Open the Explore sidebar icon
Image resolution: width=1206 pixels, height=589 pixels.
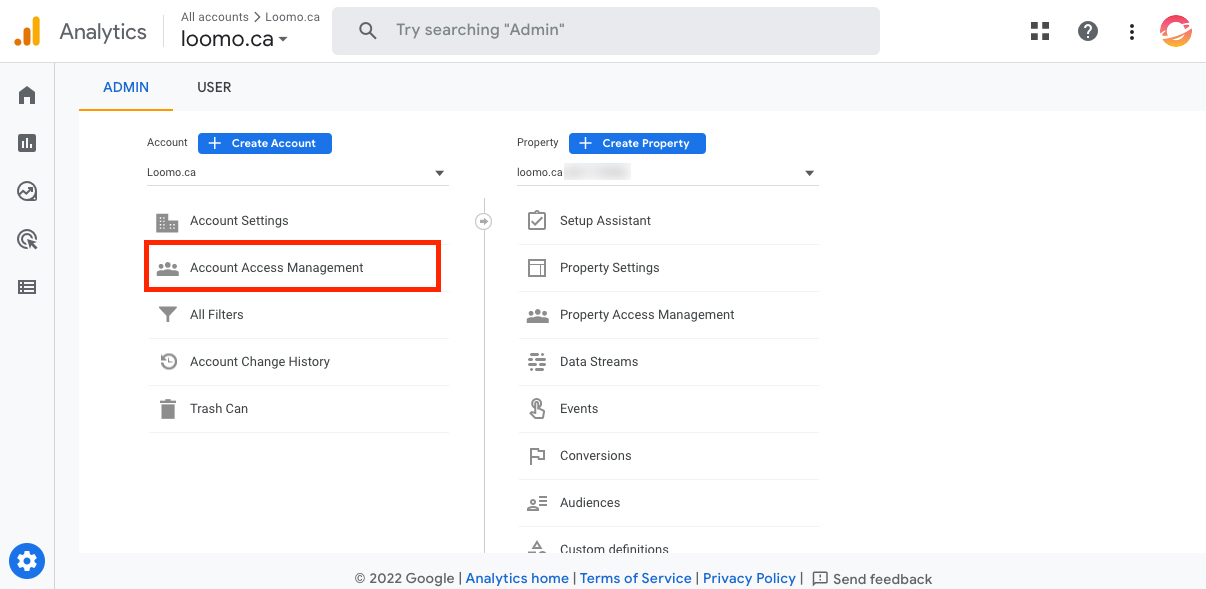click(27, 191)
